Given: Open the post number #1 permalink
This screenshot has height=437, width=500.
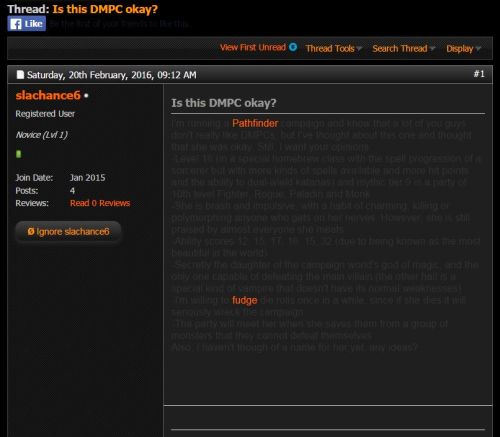Looking at the screenshot, I should pos(479,74).
